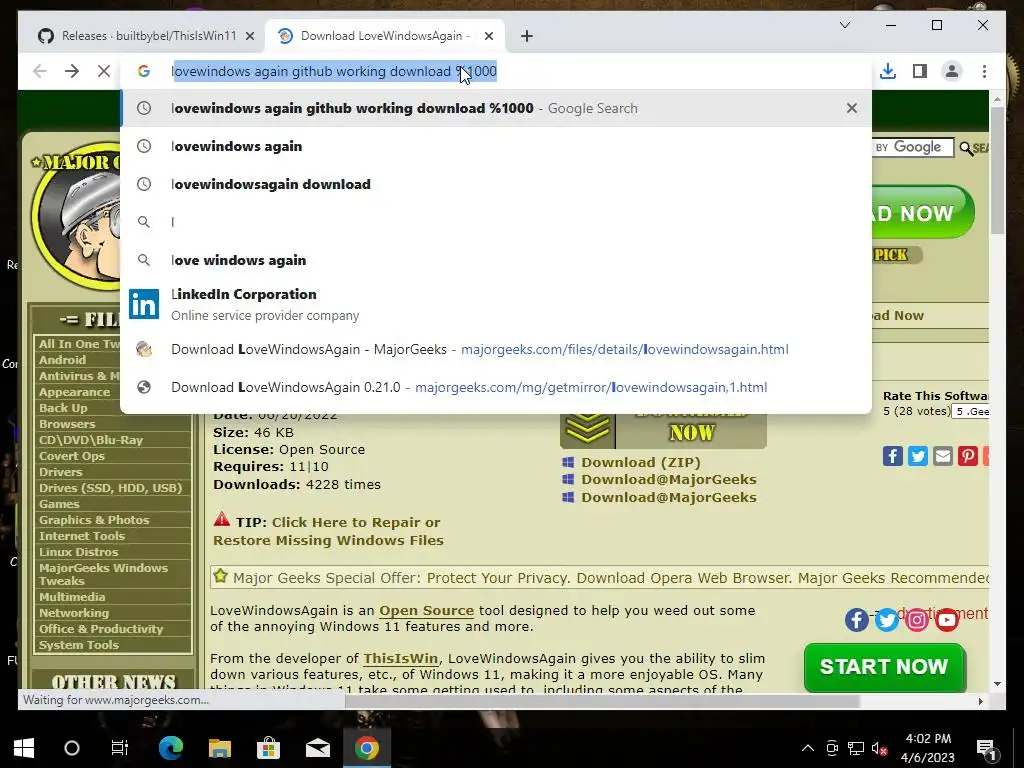The width and height of the screenshot is (1024, 768).
Task: Open the Open Source link in description
Action: point(426,611)
